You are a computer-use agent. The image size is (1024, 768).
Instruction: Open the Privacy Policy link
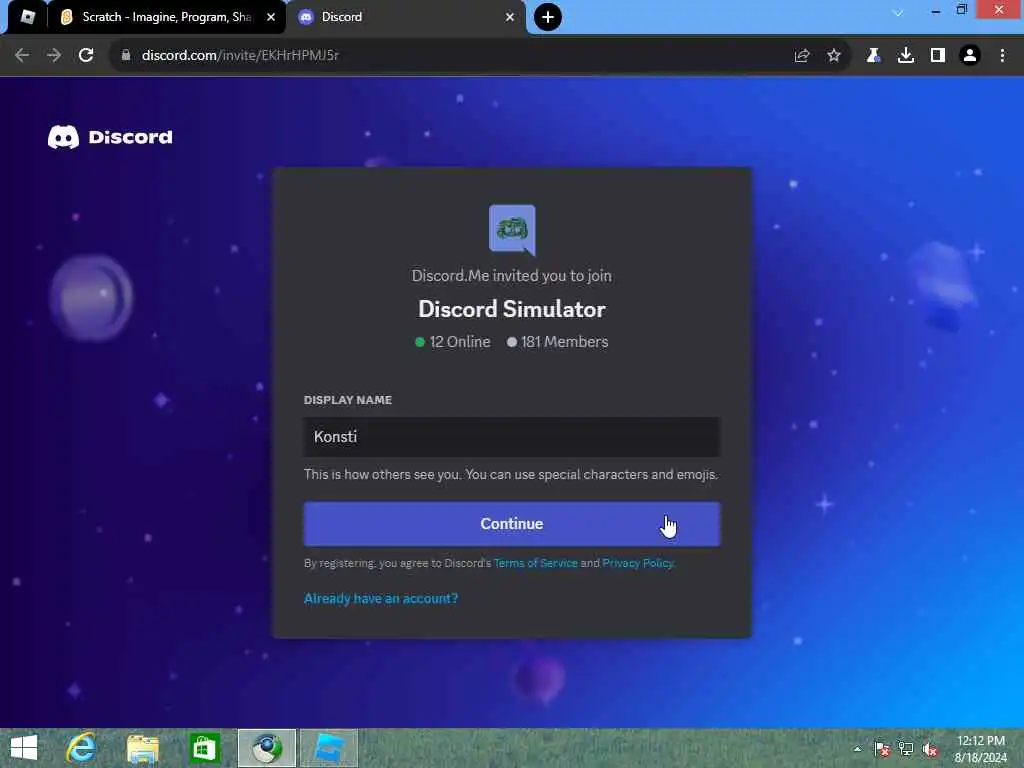click(x=637, y=563)
